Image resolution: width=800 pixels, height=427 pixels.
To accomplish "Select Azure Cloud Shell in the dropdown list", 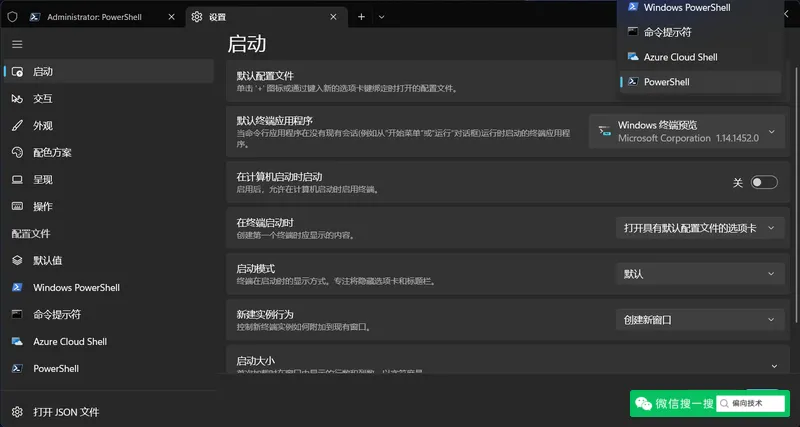I will coord(700,57).
